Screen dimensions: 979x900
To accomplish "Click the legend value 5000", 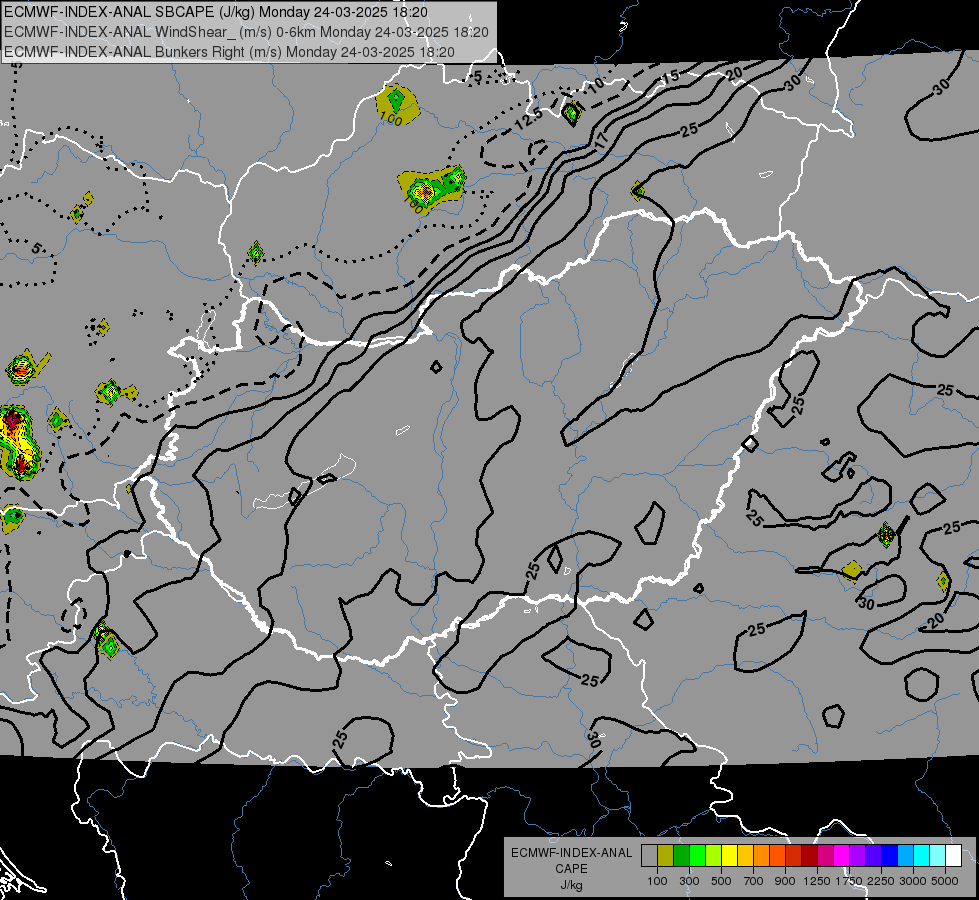I will [945, 881].
